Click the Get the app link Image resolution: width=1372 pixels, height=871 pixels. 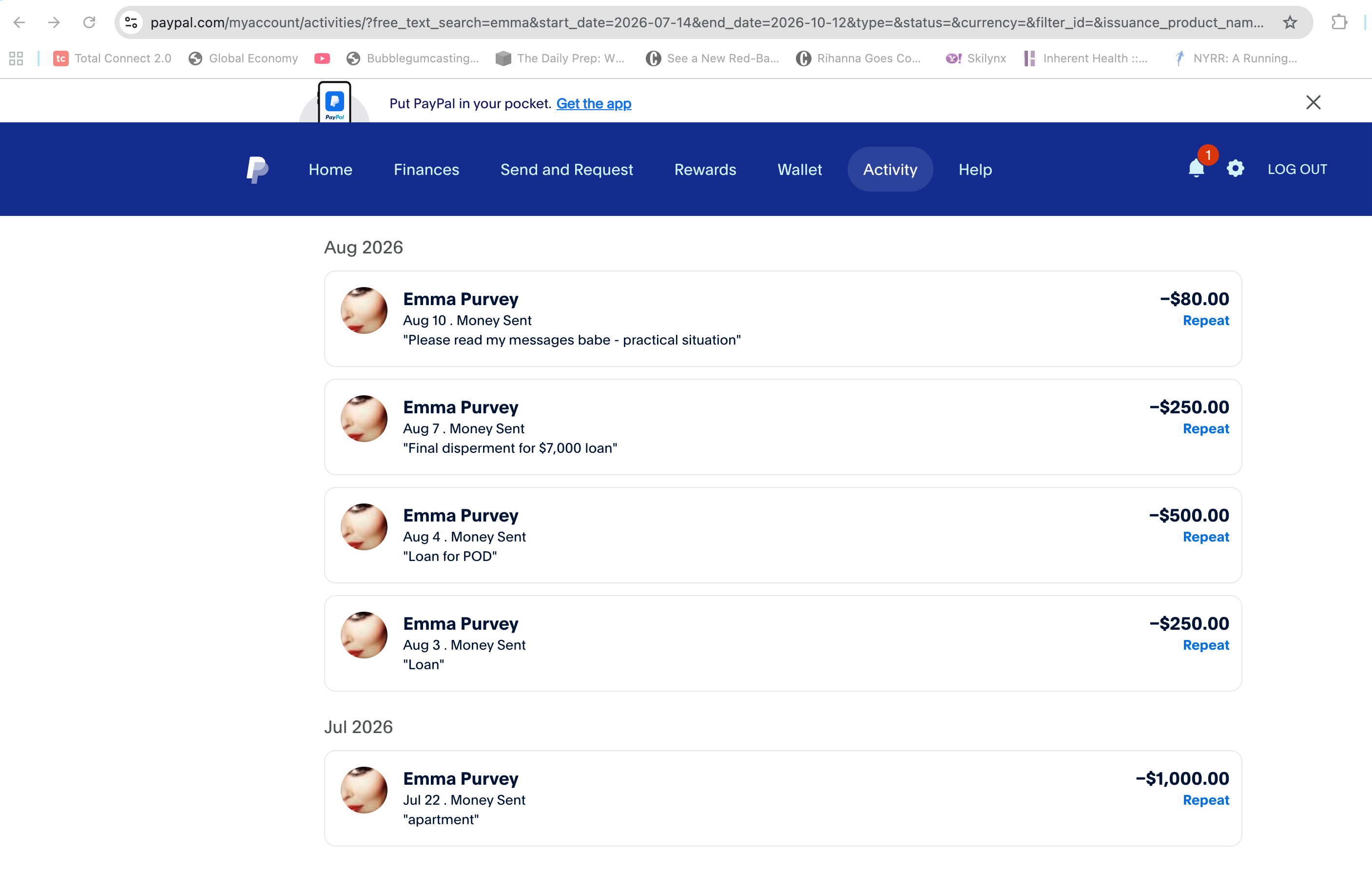[x=594, y=104]
